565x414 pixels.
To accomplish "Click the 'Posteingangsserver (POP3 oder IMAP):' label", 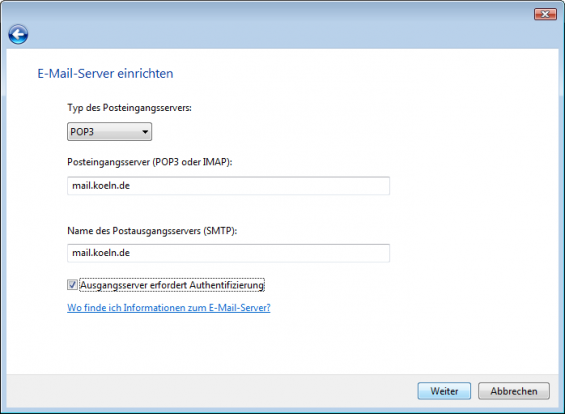I will (150, 162).
